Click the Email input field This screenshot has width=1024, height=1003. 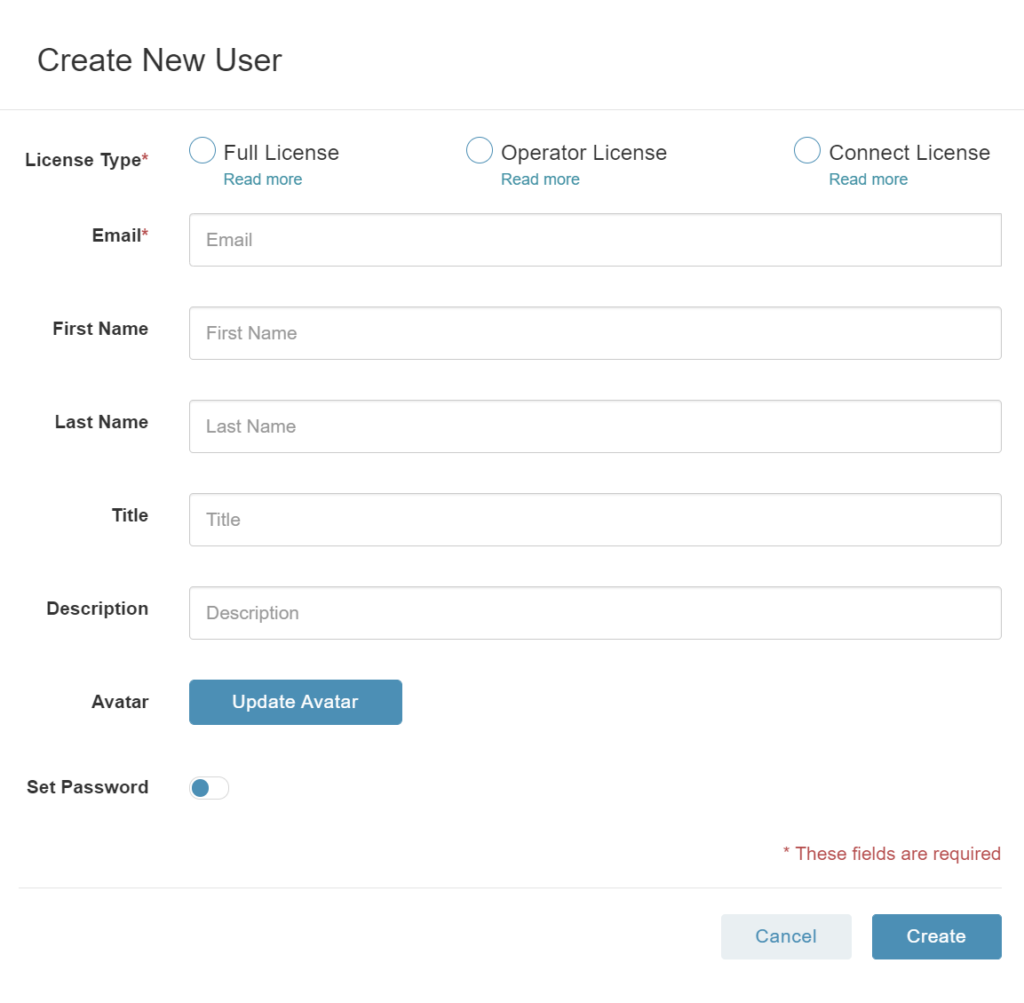pos(595,240)
